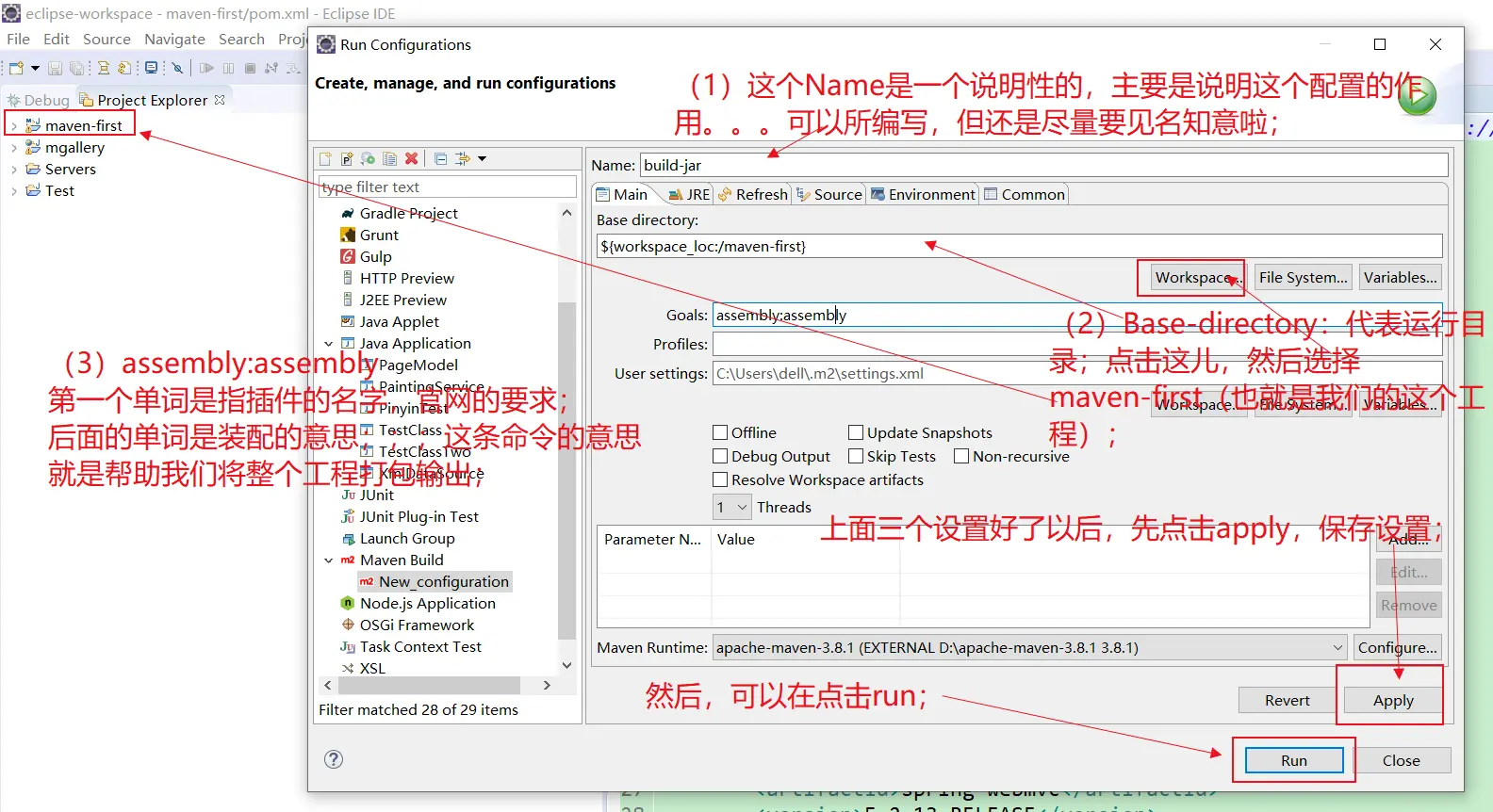1493x812 pixels.
Task: Expand the maven-first project in Project Explorer
Action: pyautogui.click(x=14, y=126)
